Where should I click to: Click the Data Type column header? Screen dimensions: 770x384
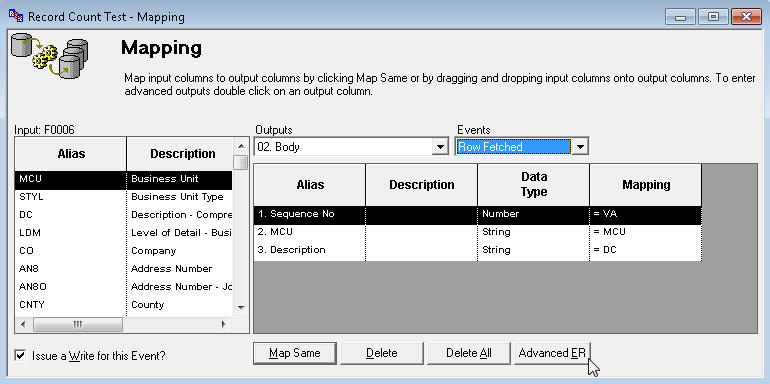point(533,185)
